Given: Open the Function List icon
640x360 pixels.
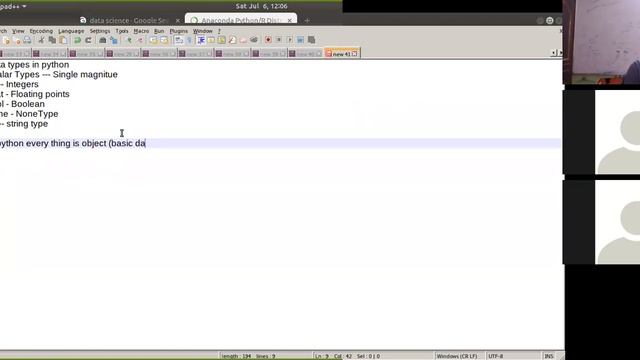Looking at the screenshot, I should 232,40.
